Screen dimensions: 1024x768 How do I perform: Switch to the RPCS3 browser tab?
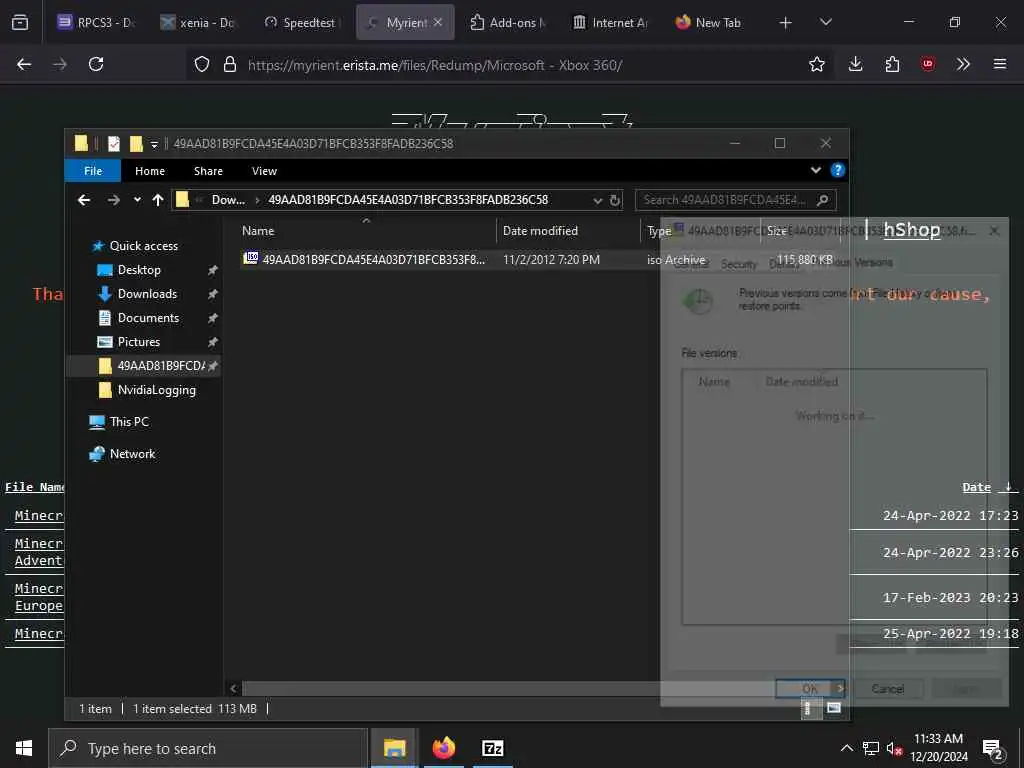96,22
